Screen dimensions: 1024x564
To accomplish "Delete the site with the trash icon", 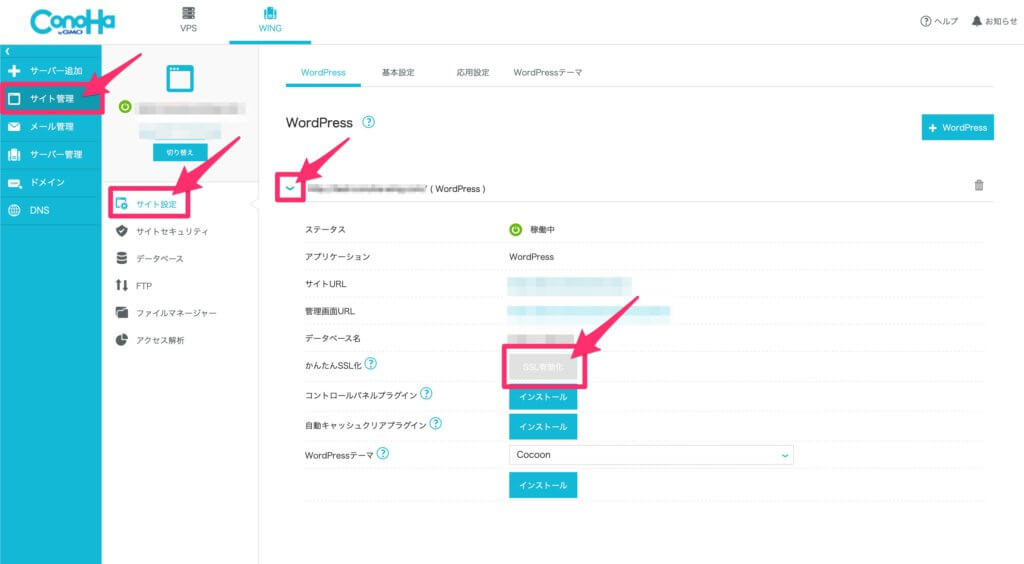I will [979, 185].
